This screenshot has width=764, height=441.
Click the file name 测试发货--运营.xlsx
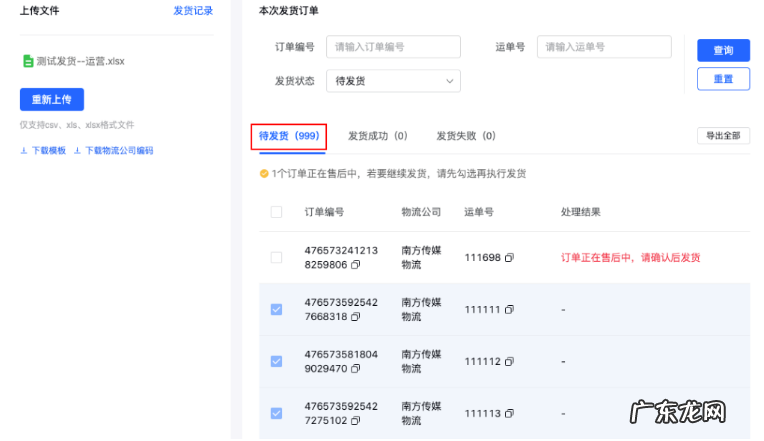point(80,61)
